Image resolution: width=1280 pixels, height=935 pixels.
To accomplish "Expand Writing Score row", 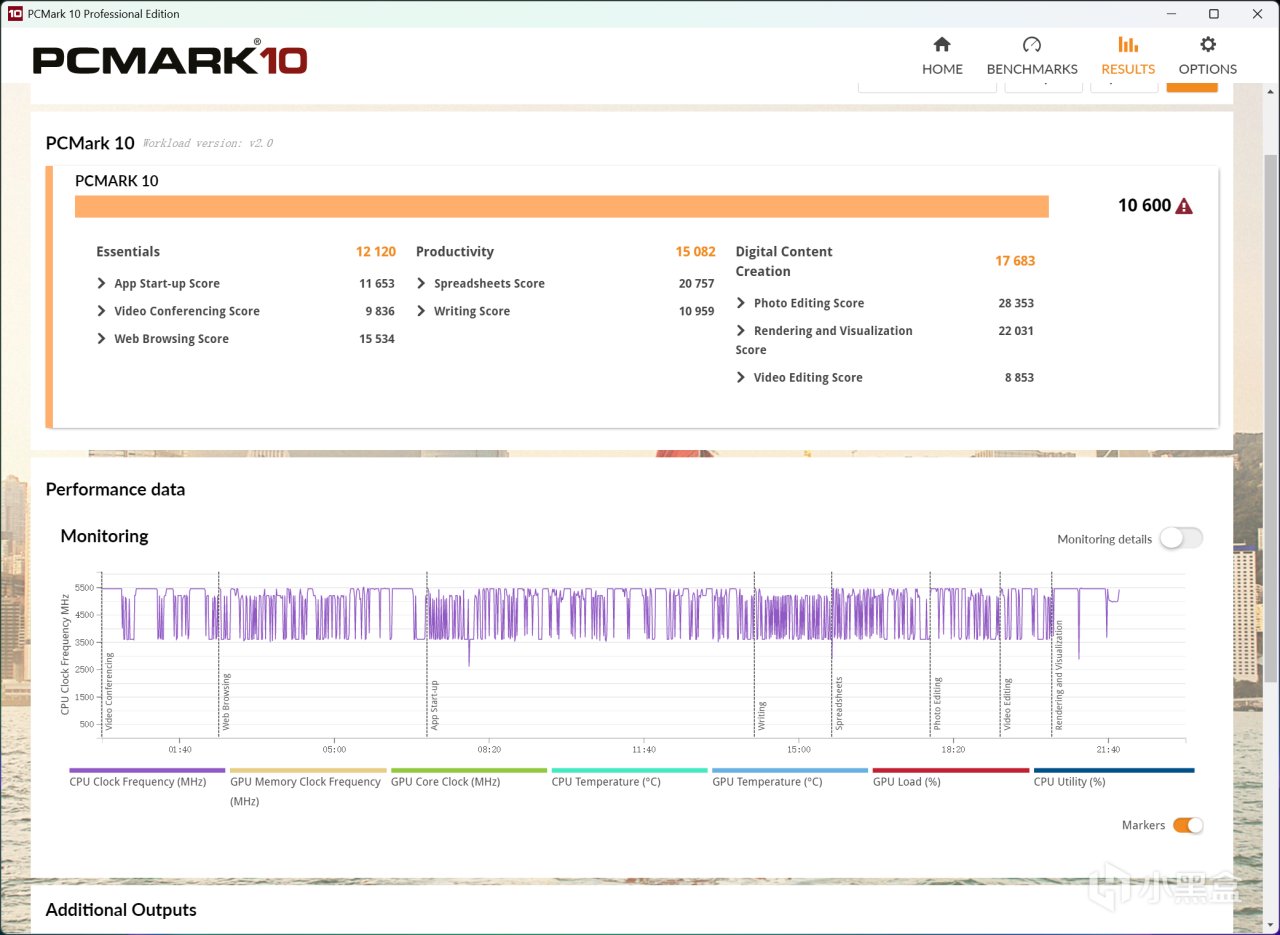I will [x=463, y=311].
